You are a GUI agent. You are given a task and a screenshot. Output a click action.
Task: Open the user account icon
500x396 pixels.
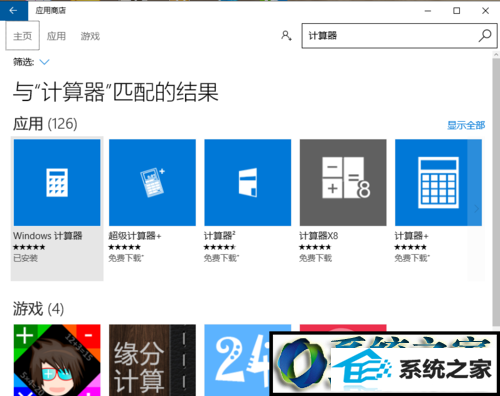(x=286, y=35)
